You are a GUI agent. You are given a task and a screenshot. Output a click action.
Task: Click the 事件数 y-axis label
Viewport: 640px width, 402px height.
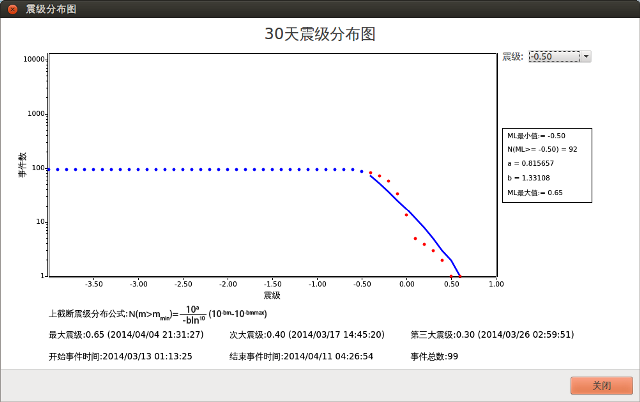[x=21, y=165]
